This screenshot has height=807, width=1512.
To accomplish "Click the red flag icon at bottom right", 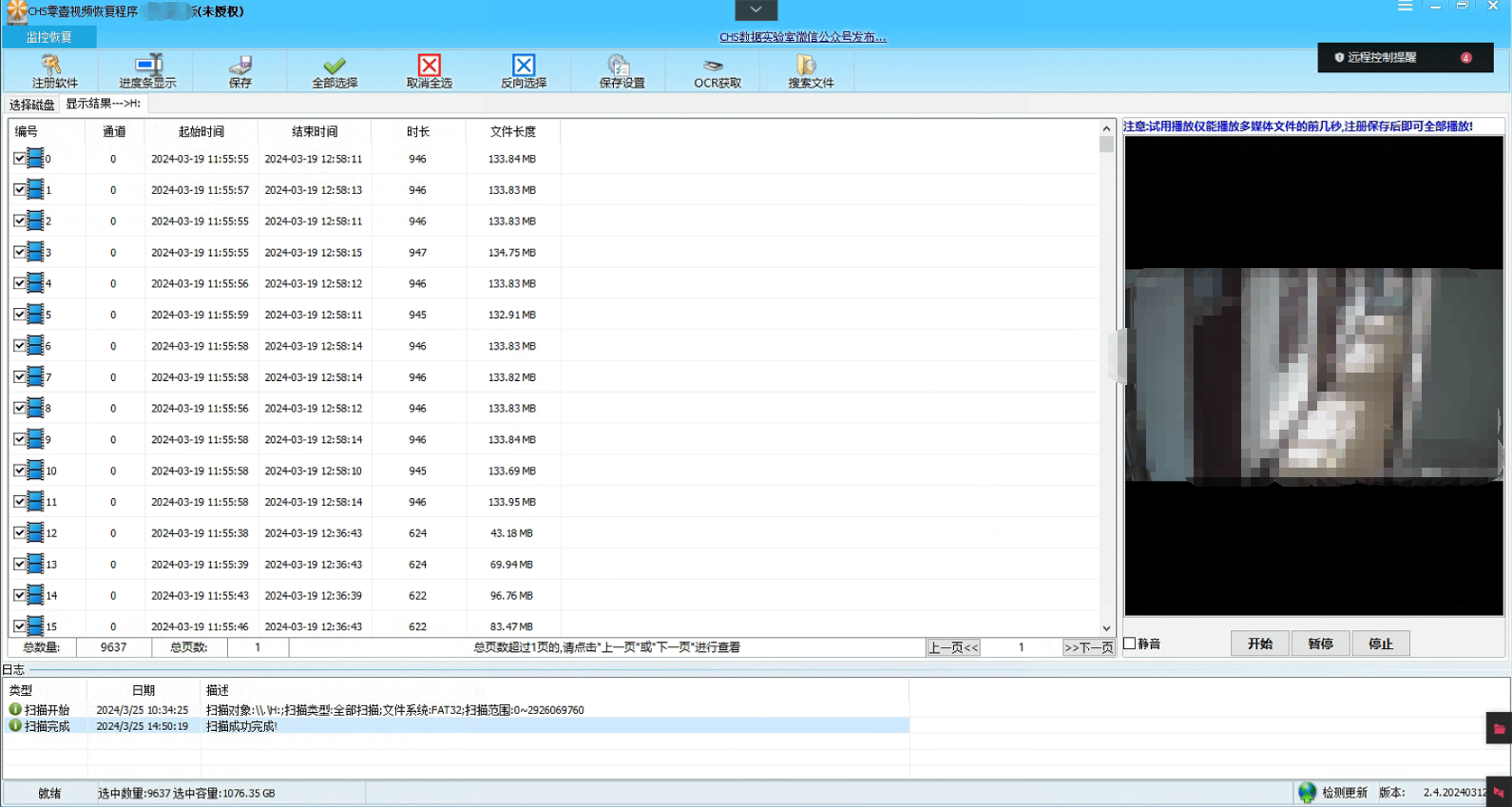I will [x=1499, y=792].
